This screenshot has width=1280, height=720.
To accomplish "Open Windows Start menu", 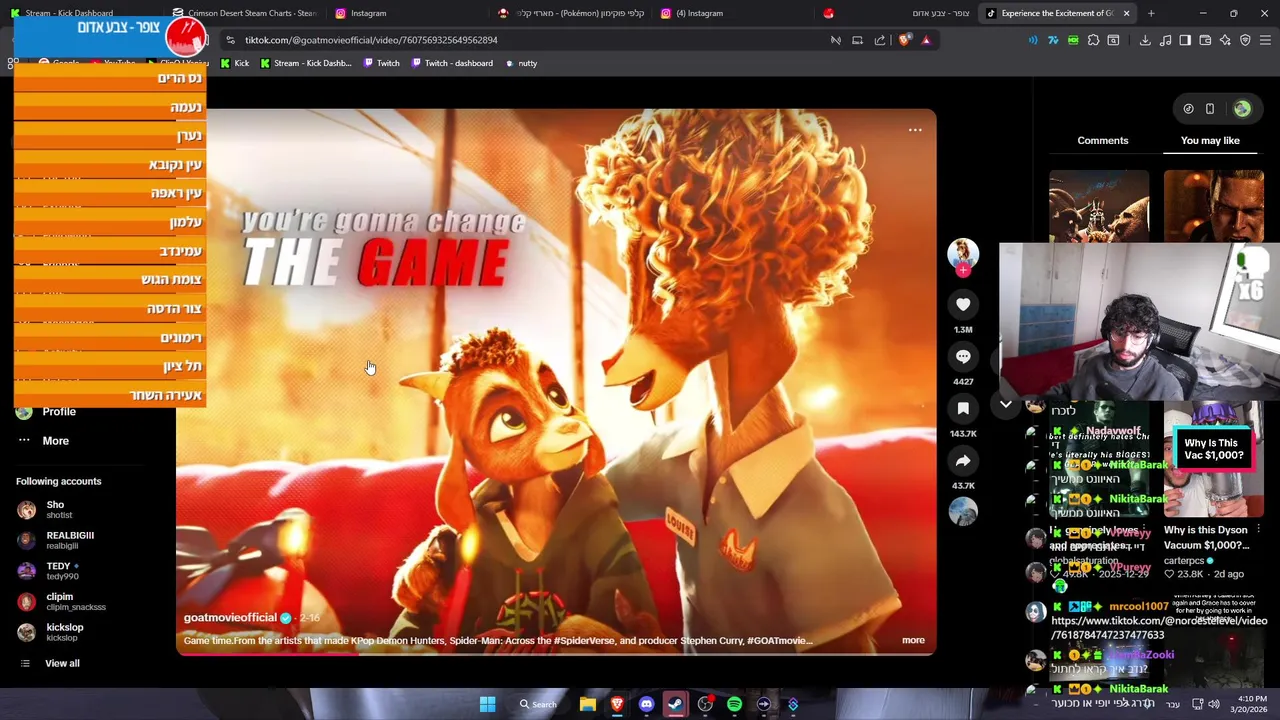I will (487, 704).
